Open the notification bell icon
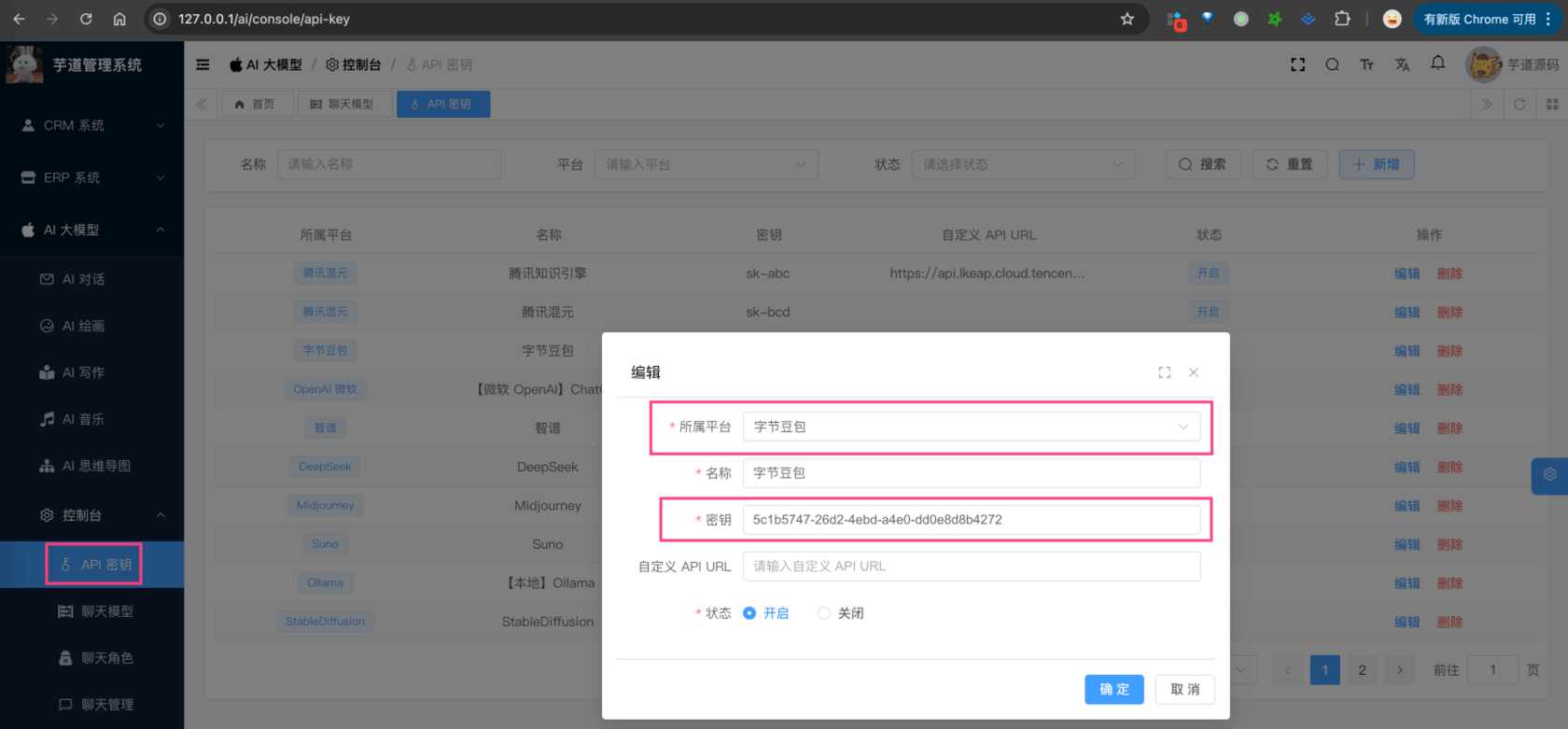 [x=1437, y=63]
